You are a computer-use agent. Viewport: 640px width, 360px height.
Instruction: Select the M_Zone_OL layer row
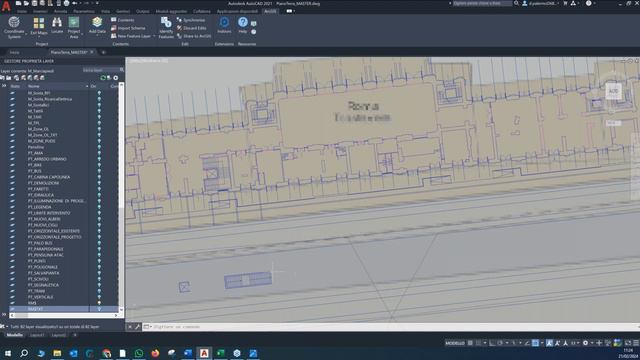coord(64,129)
